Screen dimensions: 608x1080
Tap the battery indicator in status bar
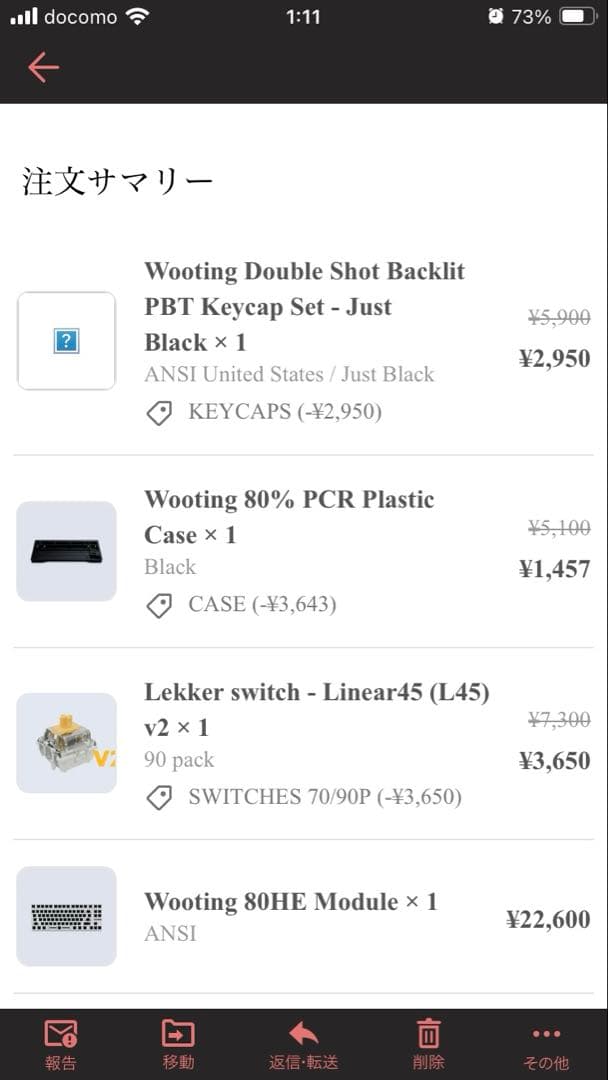coord(578,17)
